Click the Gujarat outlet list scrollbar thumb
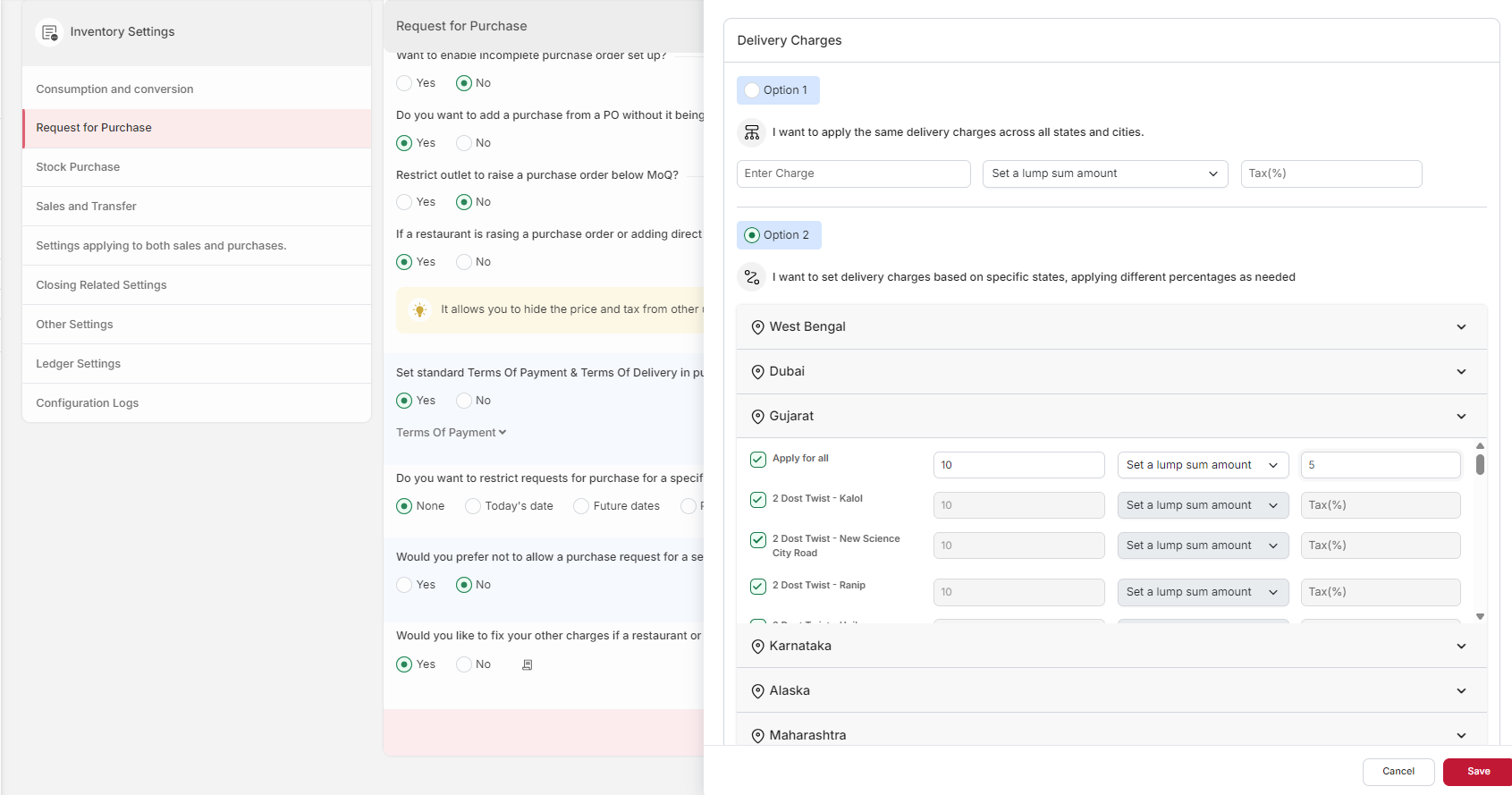Viewport: 1512px width, 795px height. click(1480, 464)
